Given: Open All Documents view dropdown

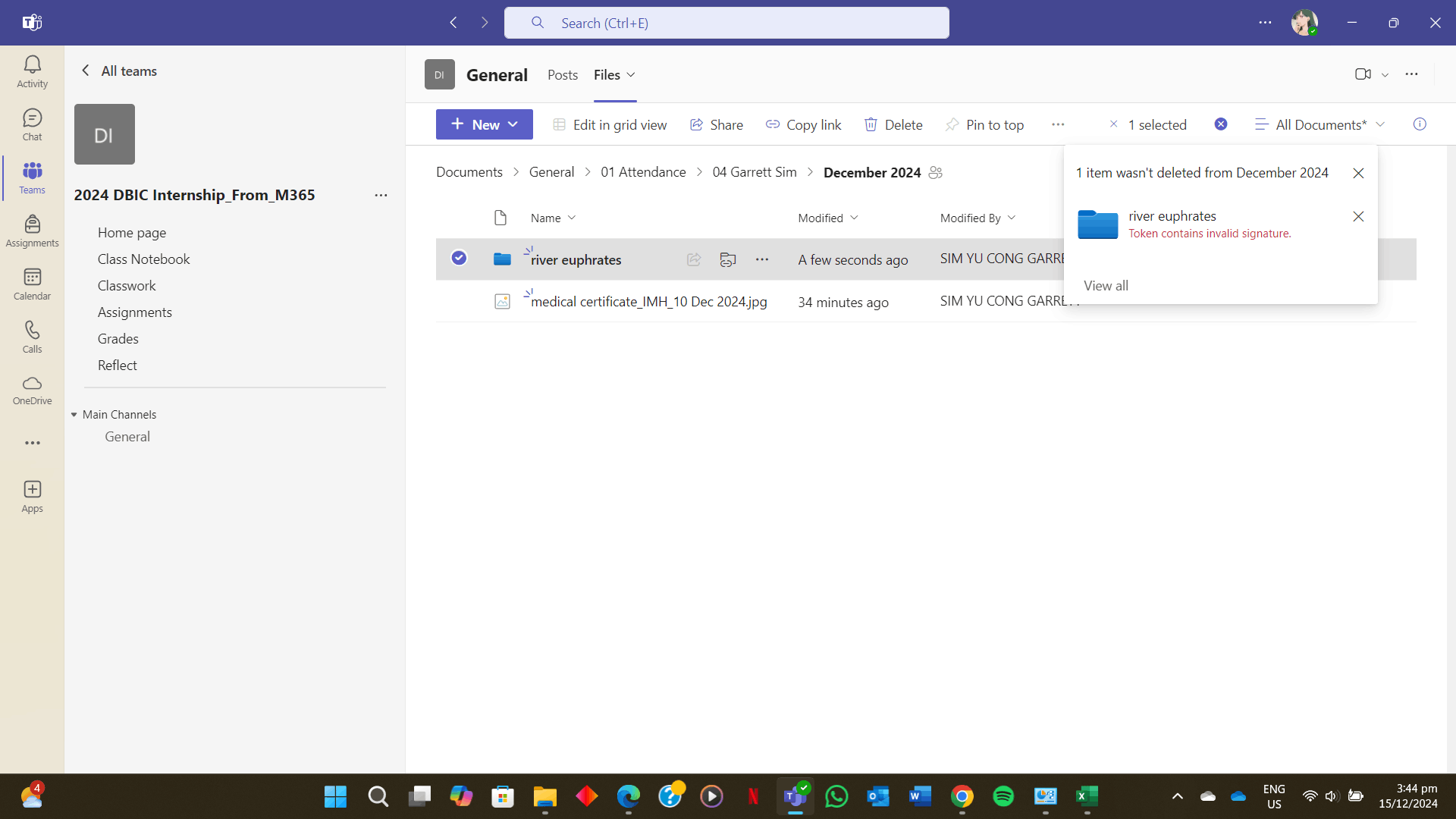Looking at the screenshot, I should click(1319, 125).
